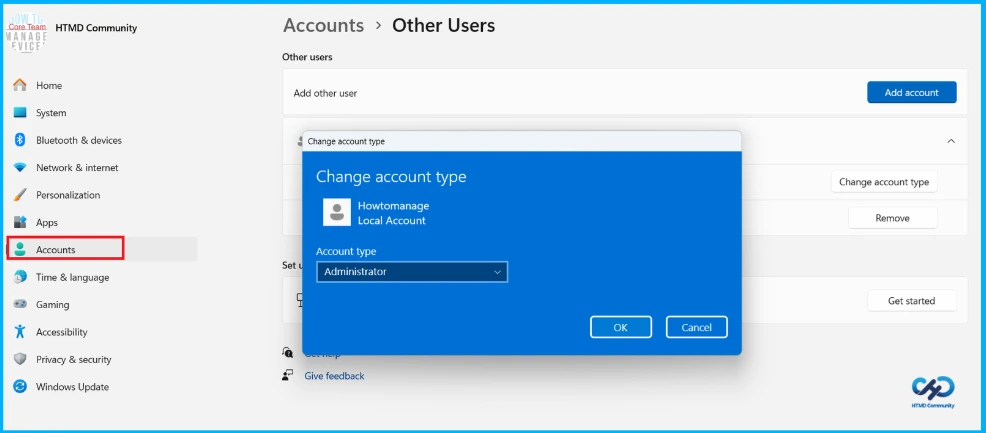Click the Windows Update refresh icon

point(20,386)
